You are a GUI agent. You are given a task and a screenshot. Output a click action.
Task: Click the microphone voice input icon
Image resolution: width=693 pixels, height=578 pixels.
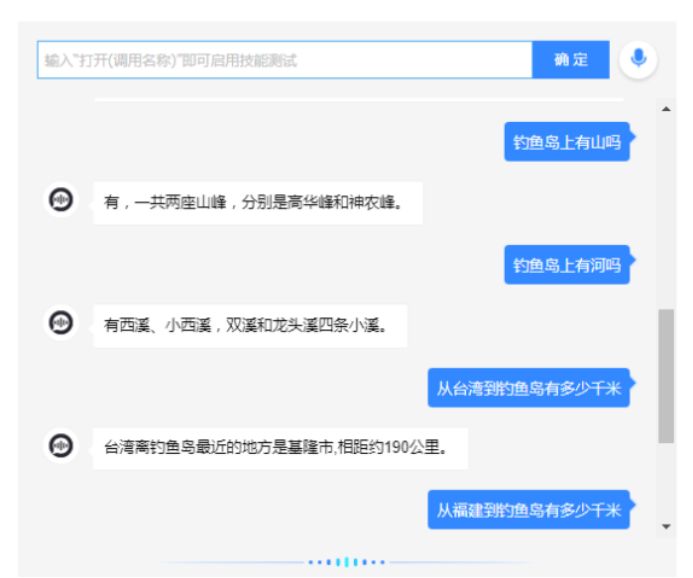click(x=638, y=59)
